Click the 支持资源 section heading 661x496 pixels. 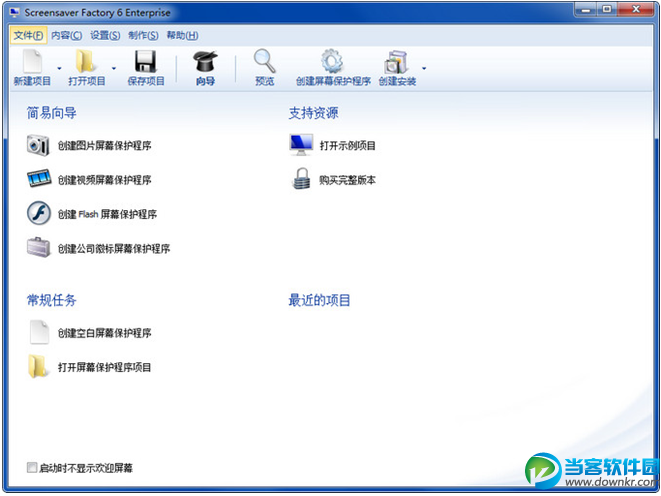click(313, 113)
